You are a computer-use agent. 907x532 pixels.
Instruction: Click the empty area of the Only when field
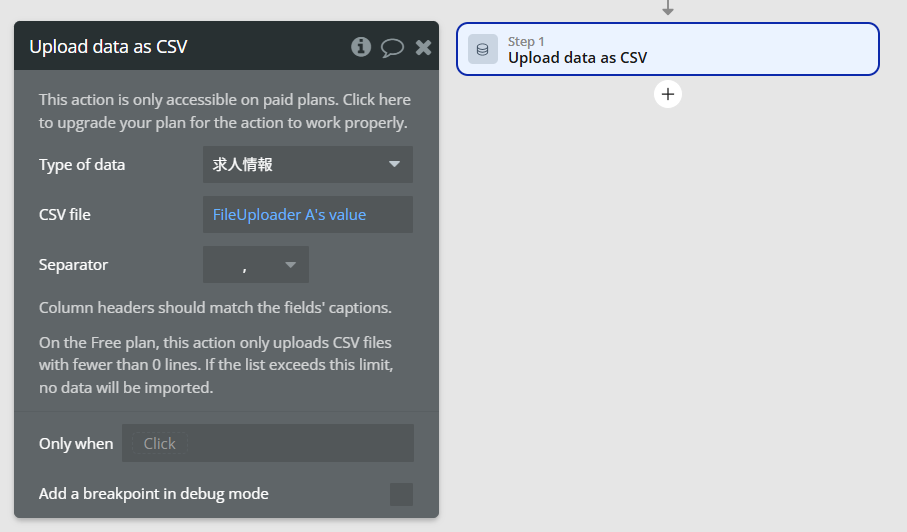tap(300, 444)
